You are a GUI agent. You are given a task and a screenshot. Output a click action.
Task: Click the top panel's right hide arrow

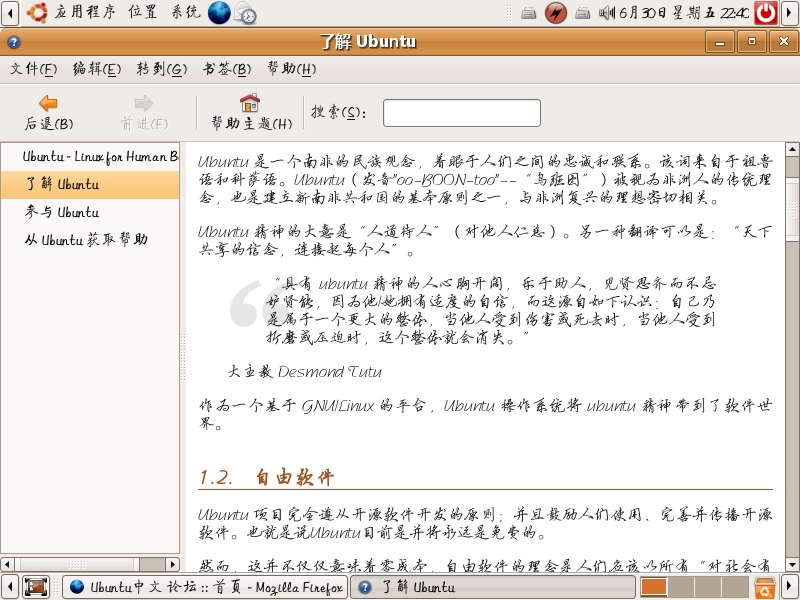[790, 13]
